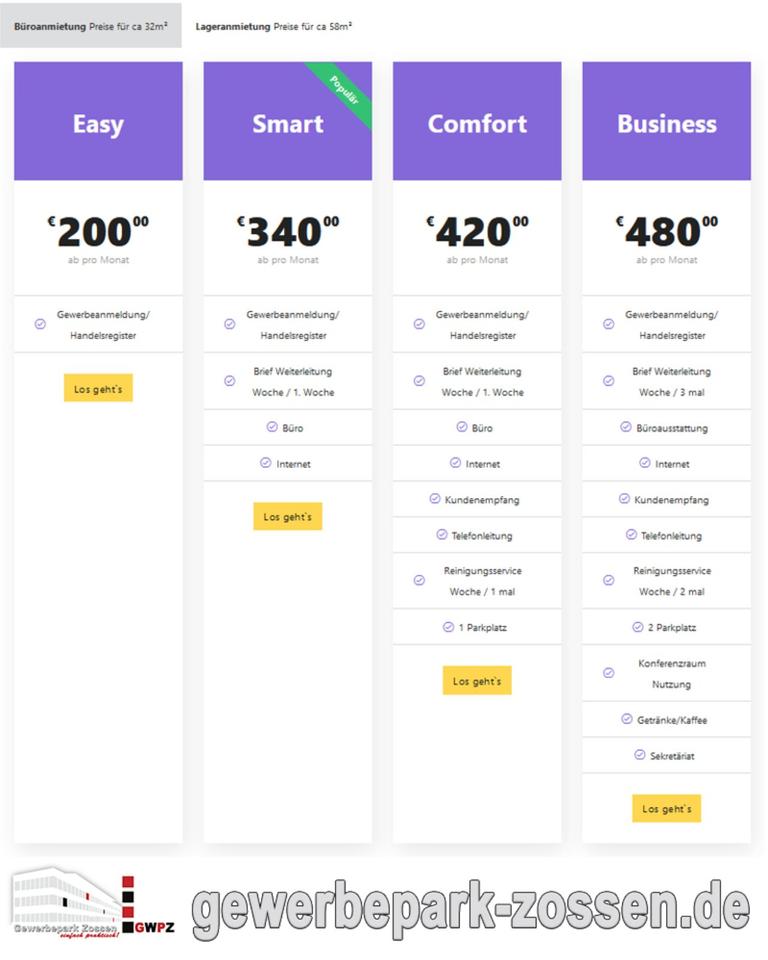
Task: Click the check icon by Comfort Kundenempfang
Action: (435, 498)
